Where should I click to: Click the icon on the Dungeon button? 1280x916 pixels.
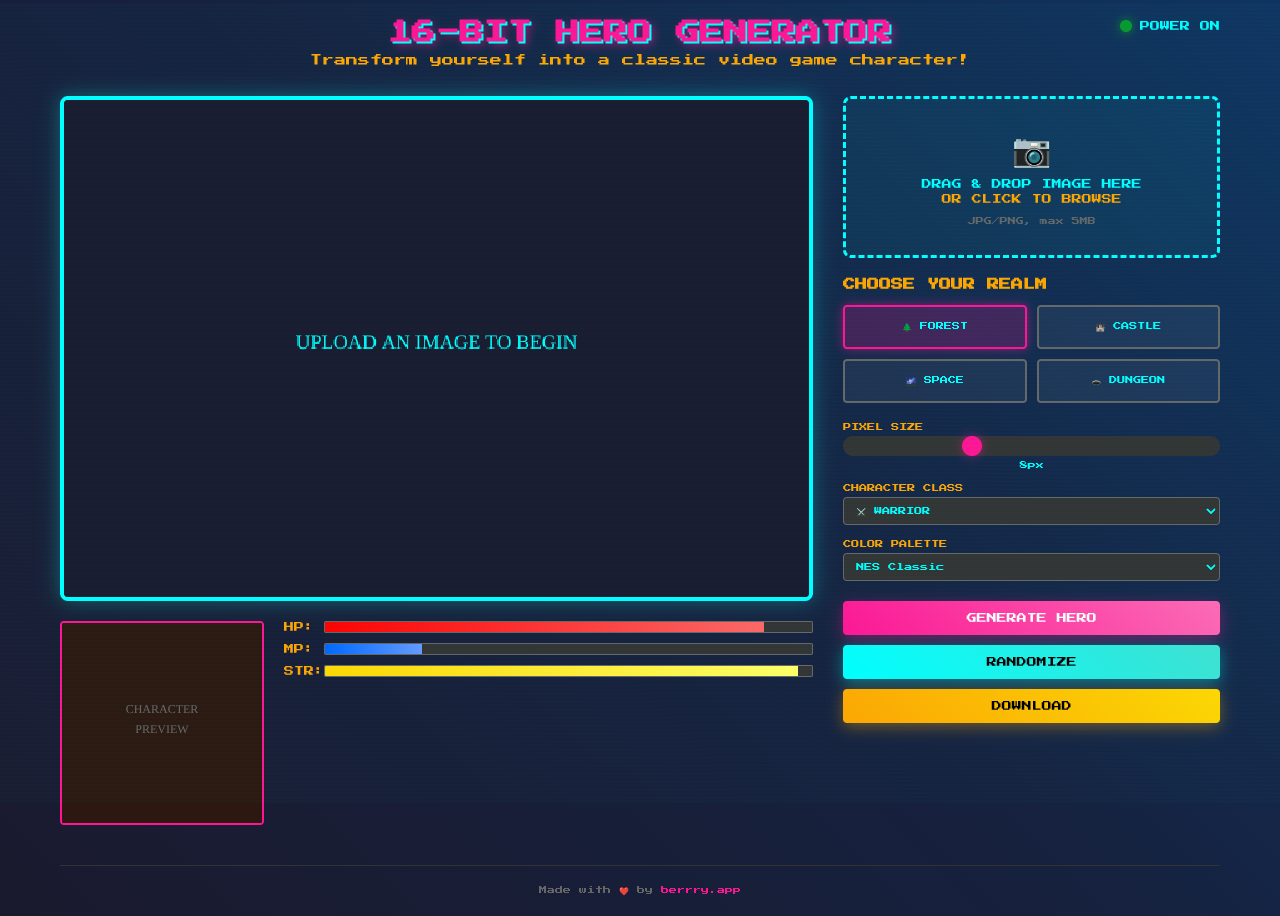(1098, 380)
